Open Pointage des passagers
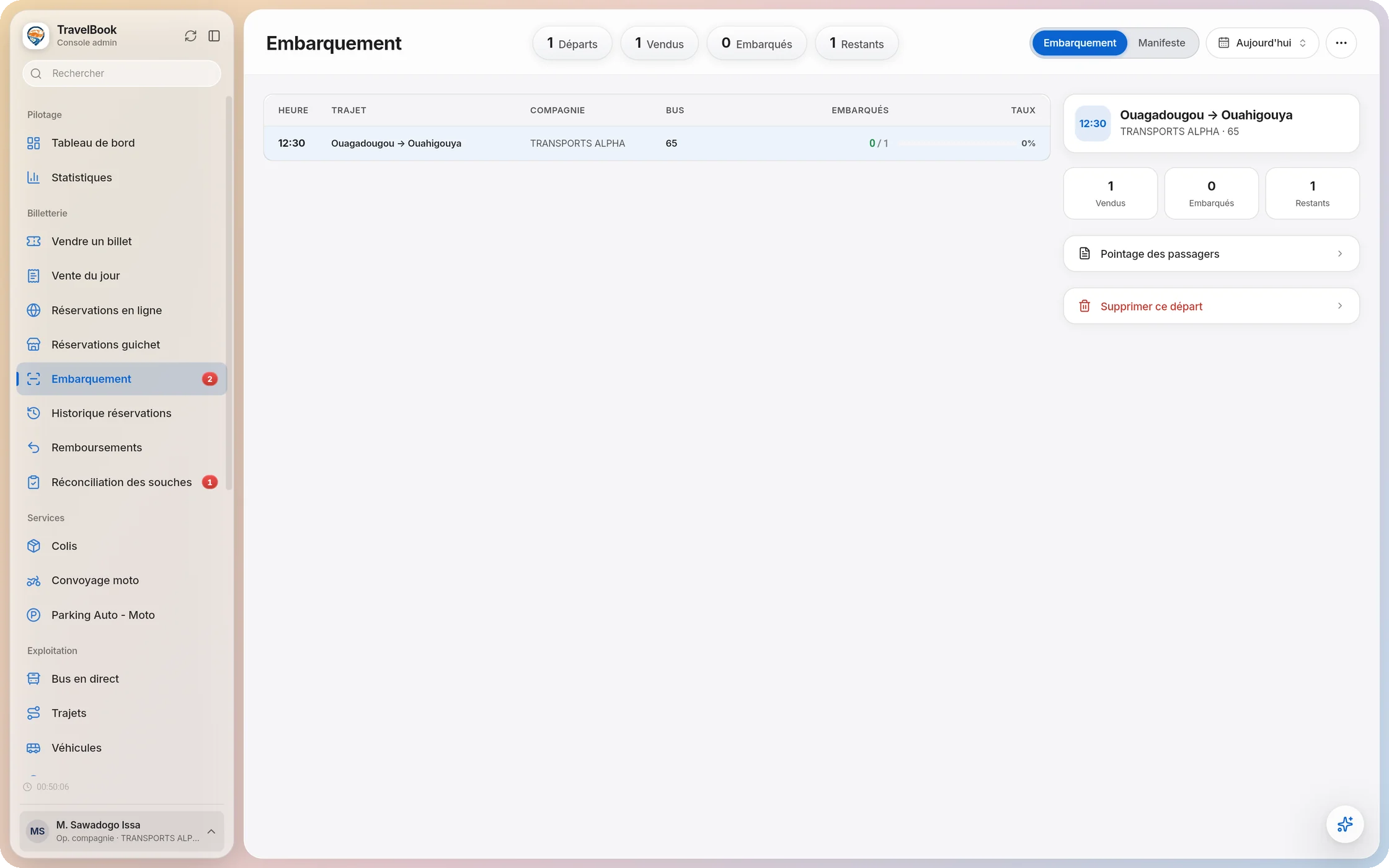Image resolution: width=1389 pixels, height=868 pixels. point(1211,254)
